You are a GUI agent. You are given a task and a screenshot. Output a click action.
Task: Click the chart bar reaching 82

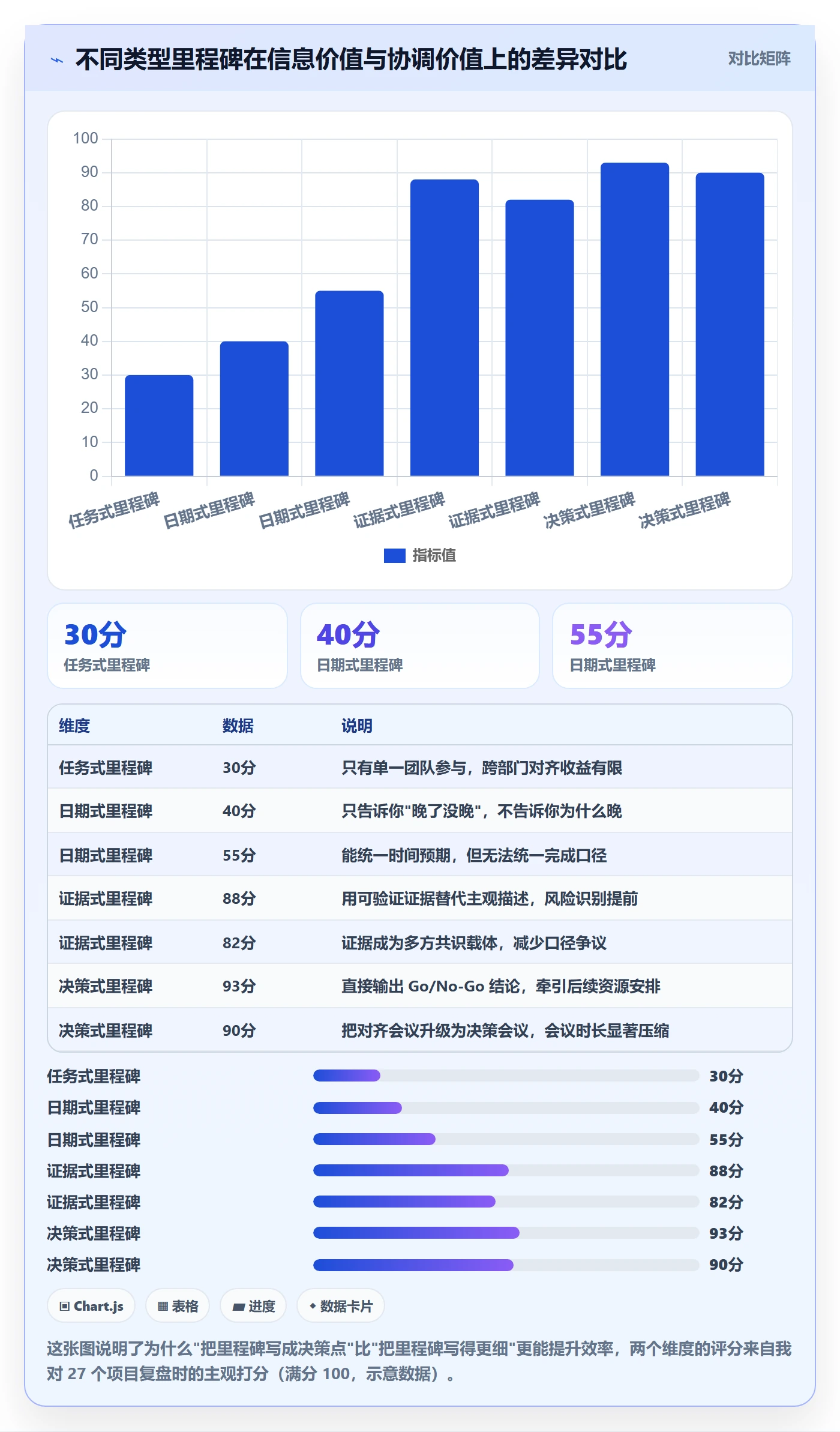tap(539, 338)
